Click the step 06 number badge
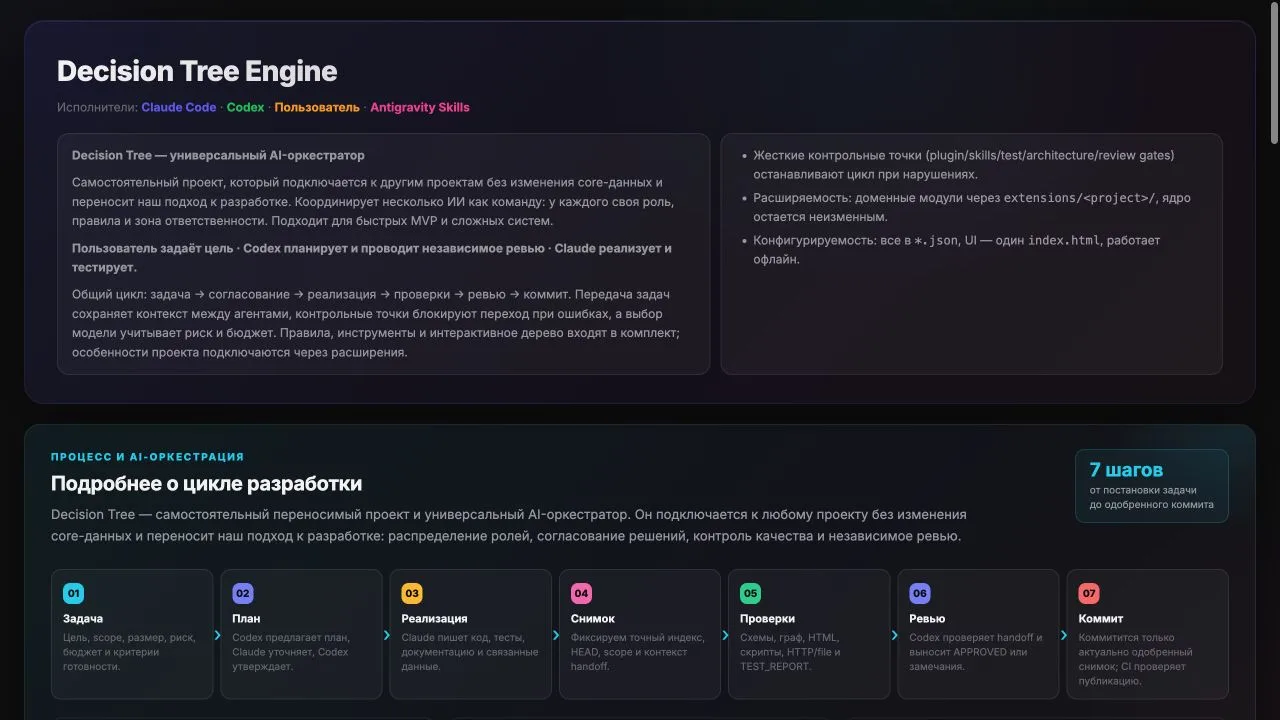 920,593
